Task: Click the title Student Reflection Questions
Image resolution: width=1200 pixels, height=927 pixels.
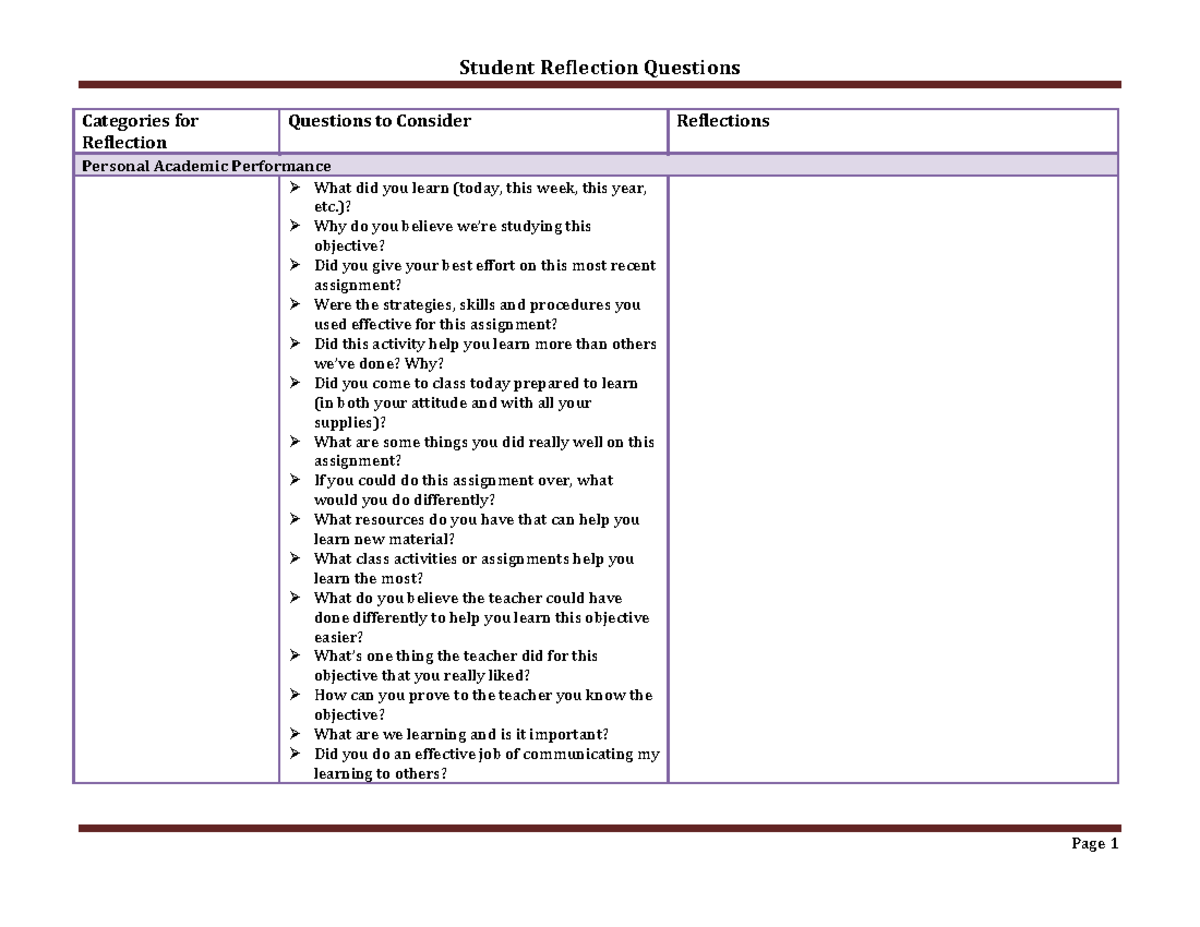Action: tap(599, 66)
